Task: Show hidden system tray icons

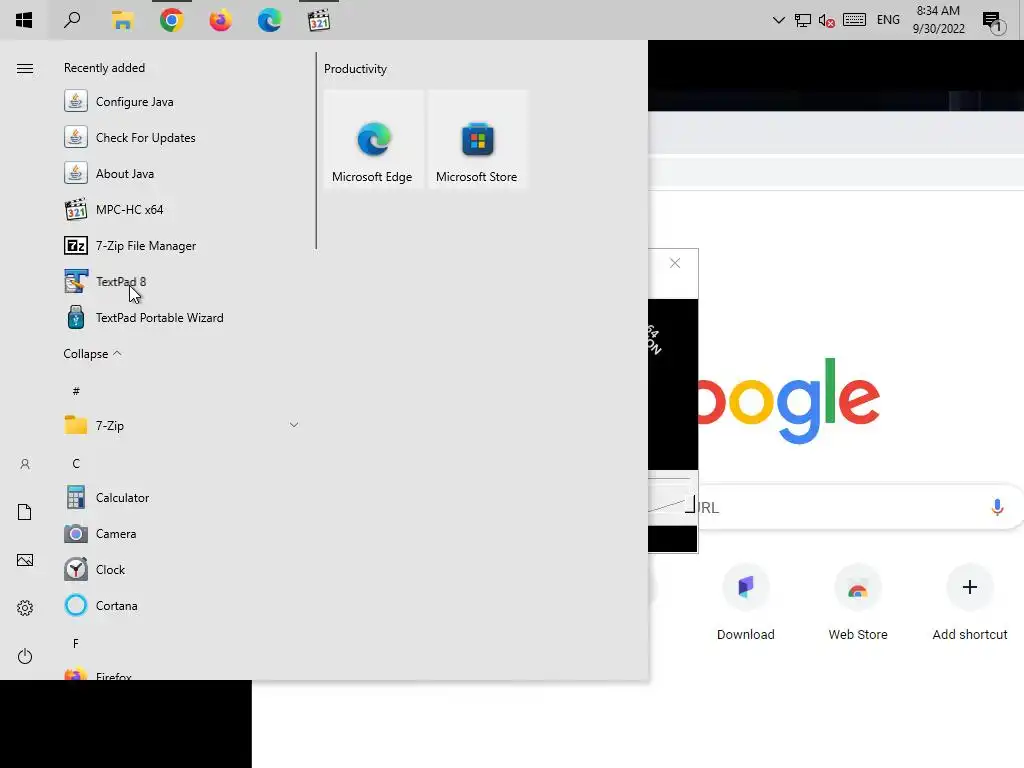Action: 778,20
